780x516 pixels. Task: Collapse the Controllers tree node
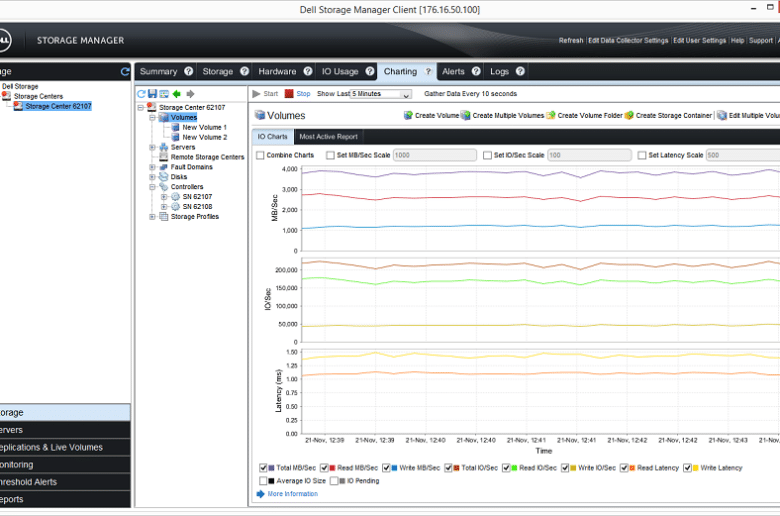pos(153,187)
